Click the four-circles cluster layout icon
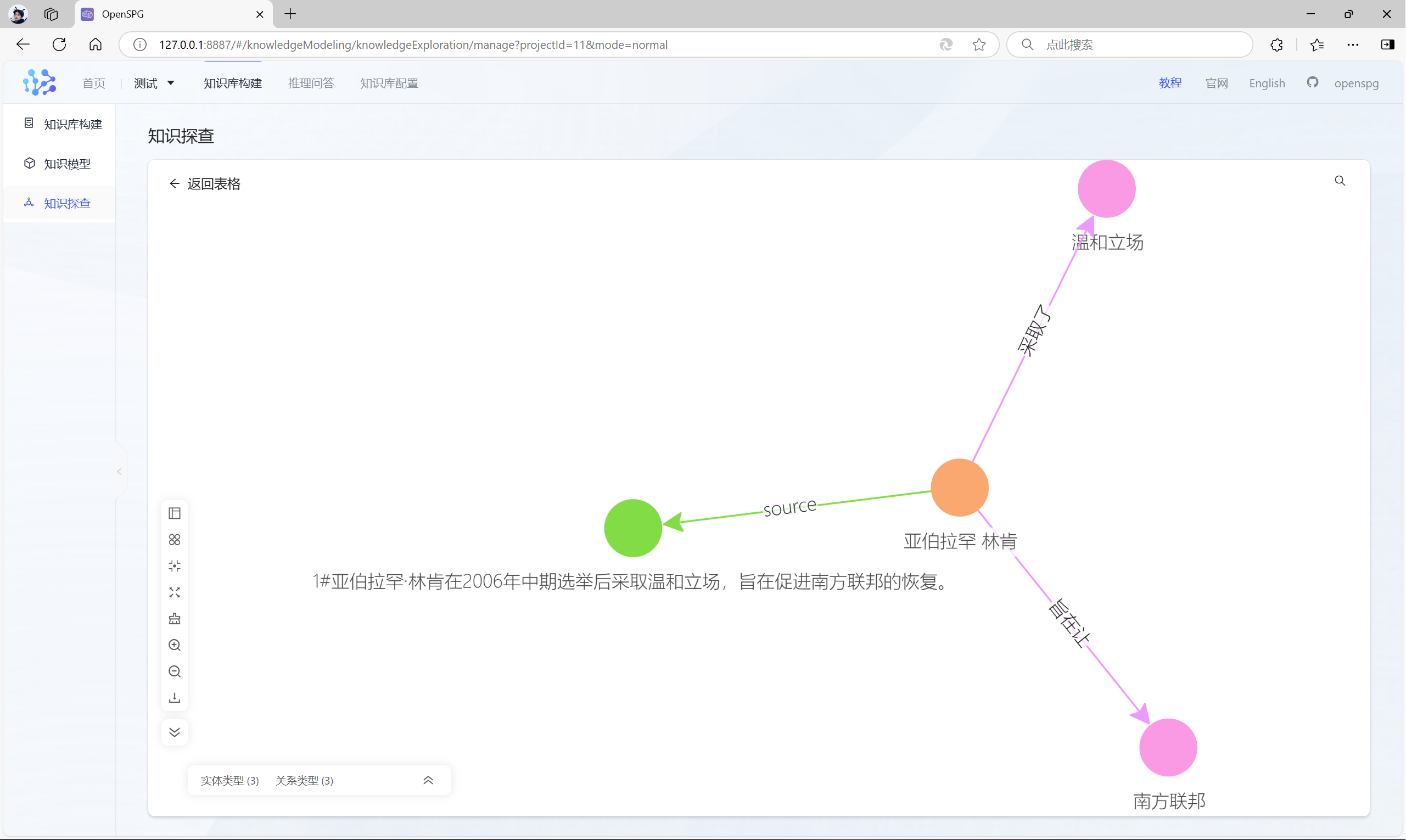 (x=175, y=540)
